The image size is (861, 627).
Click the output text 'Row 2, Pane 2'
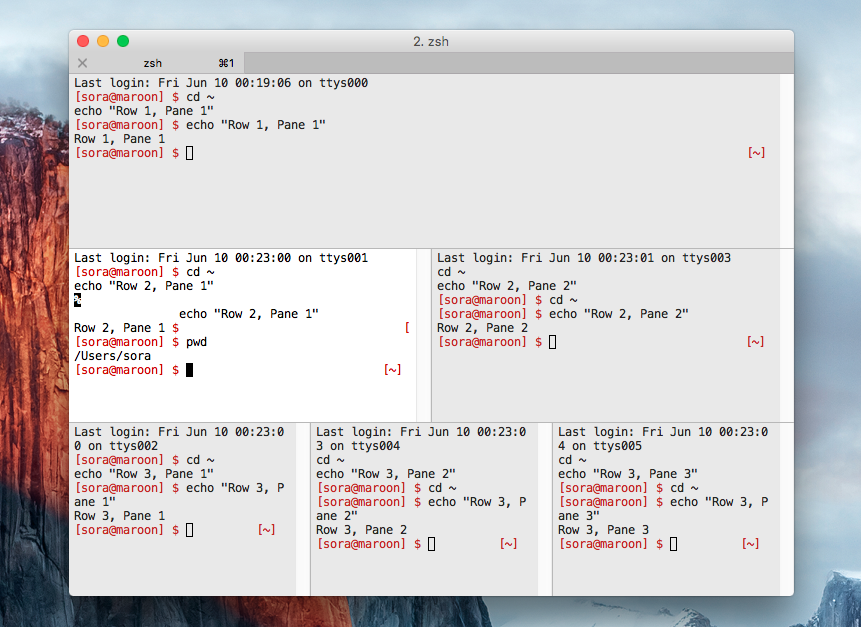click(x=482, y=328)
